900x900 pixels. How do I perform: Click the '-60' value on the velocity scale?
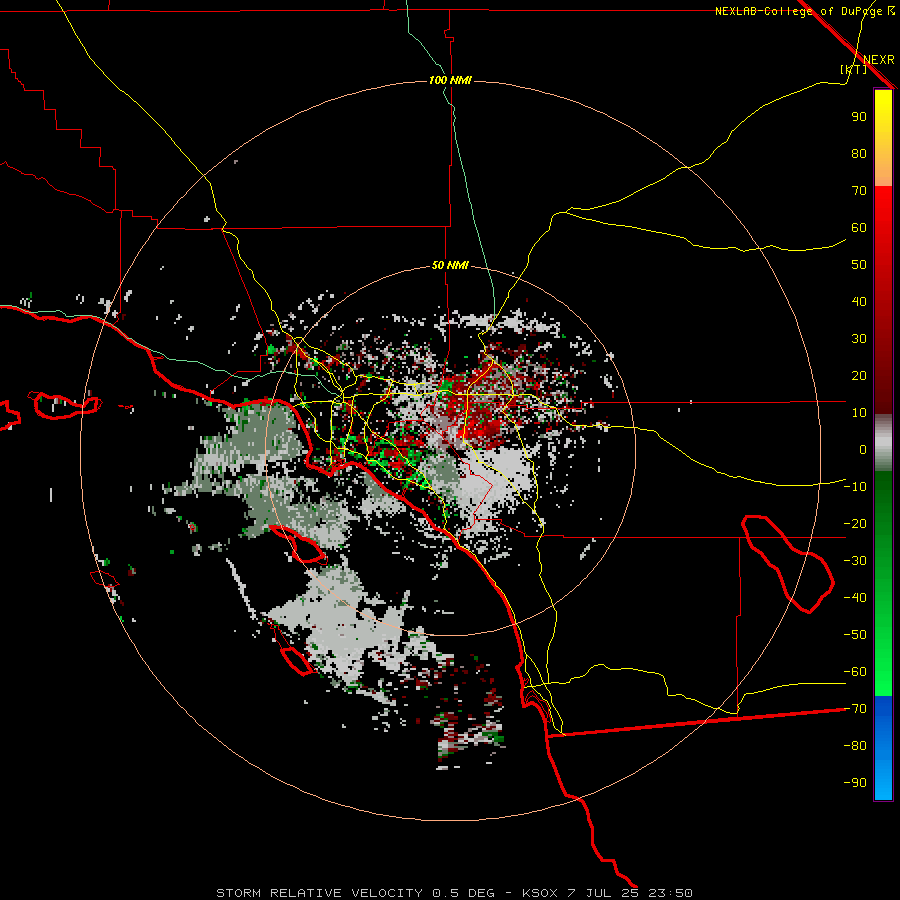(855, 672)
